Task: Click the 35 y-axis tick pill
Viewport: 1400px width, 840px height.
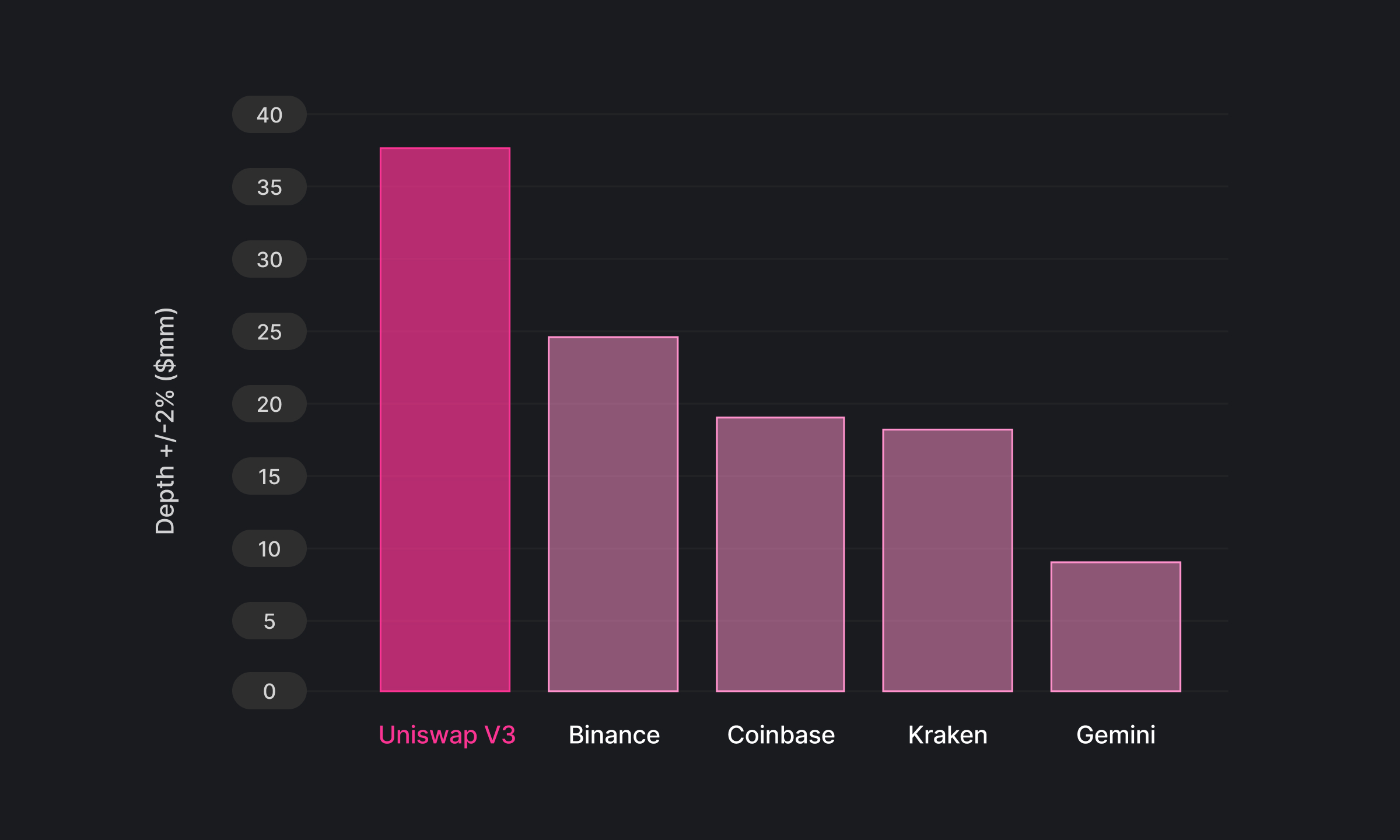Action: pyautogui.click(x=269, y=187)
